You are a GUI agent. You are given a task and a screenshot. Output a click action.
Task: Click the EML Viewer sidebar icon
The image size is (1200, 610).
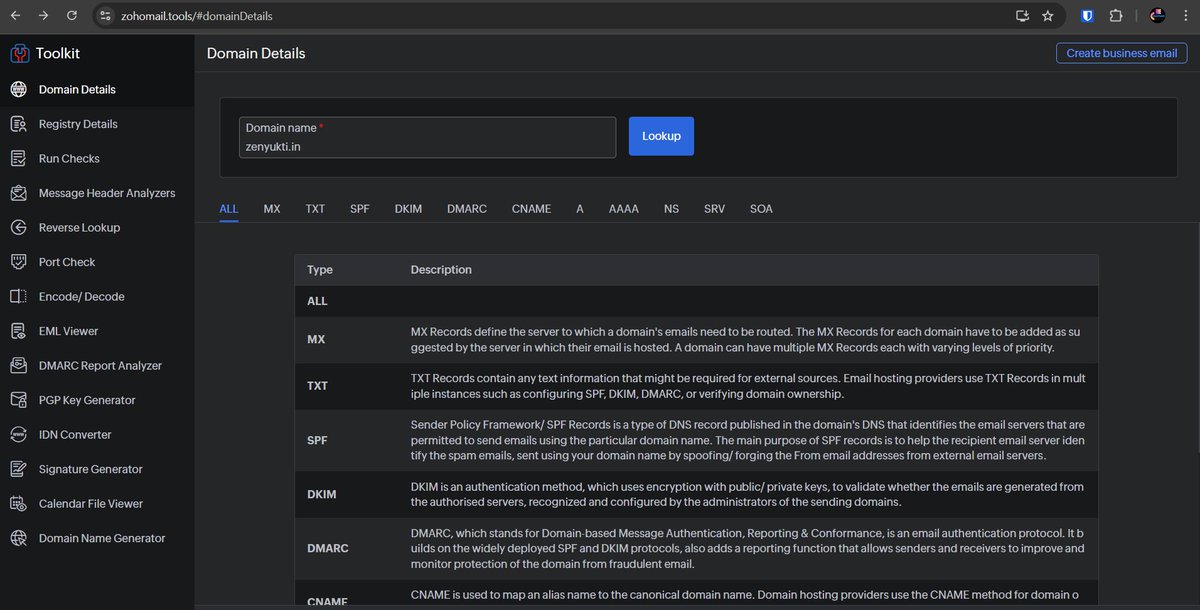[18, 331]
